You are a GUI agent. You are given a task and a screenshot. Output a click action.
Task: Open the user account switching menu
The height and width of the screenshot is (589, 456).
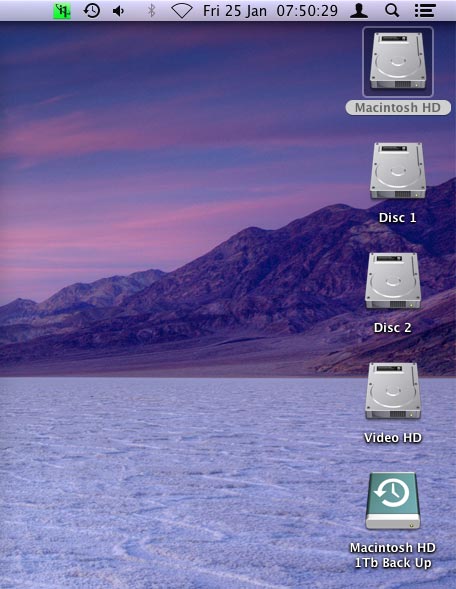(359, 11)
